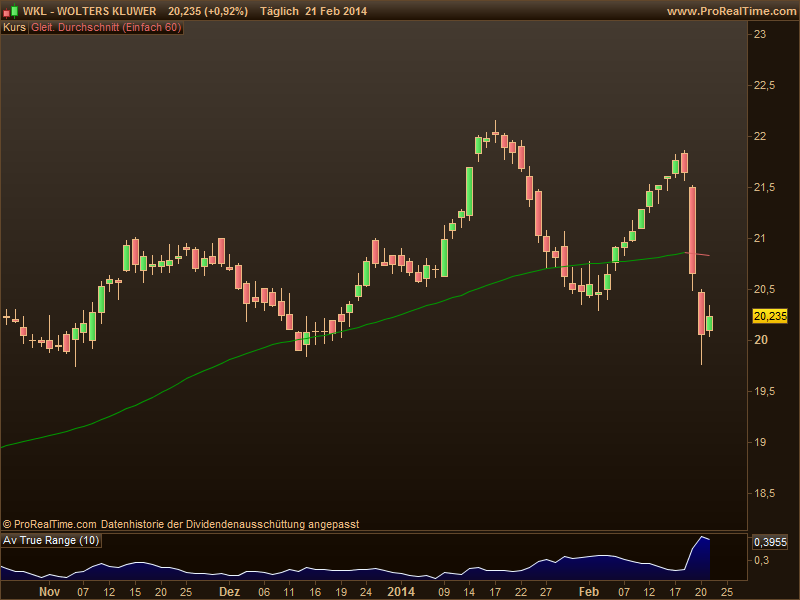Click the Täglich timeframe label
The height and width of the screenshot is (600, 800).
pos(279,11)
